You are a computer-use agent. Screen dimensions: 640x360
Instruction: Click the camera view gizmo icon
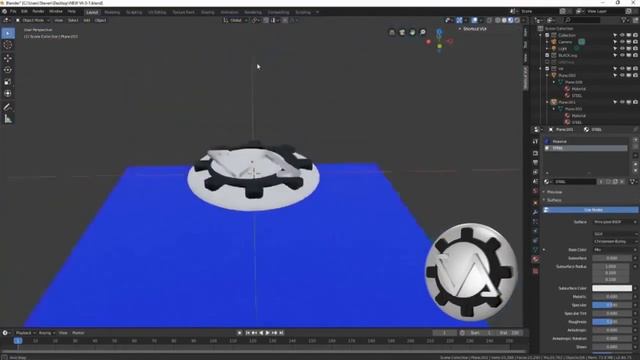(x=402, y=32)
